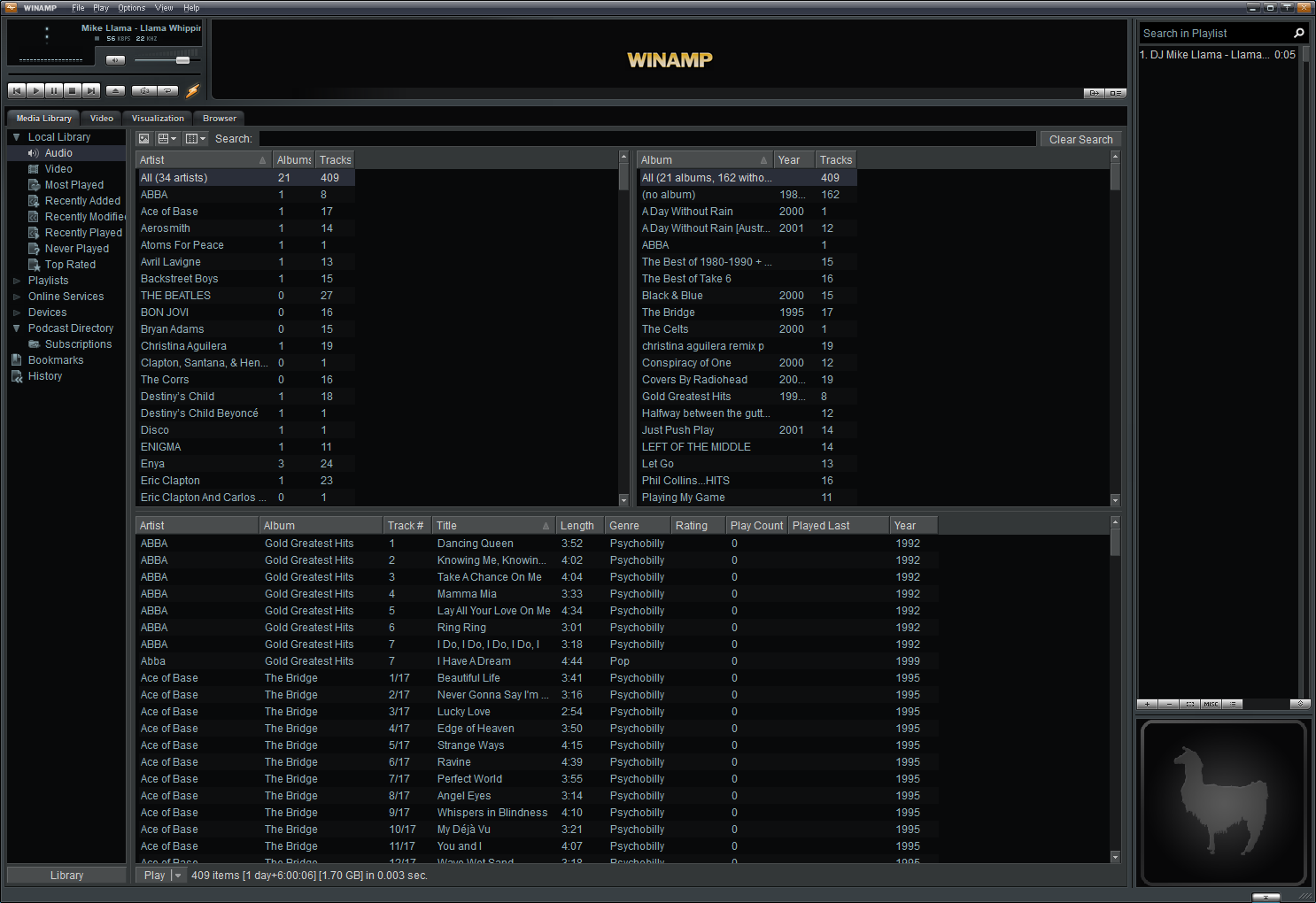The width and height of the screenshot is (1316, 903).
Task: Open file with the Eject button
Action: [115, 90]
